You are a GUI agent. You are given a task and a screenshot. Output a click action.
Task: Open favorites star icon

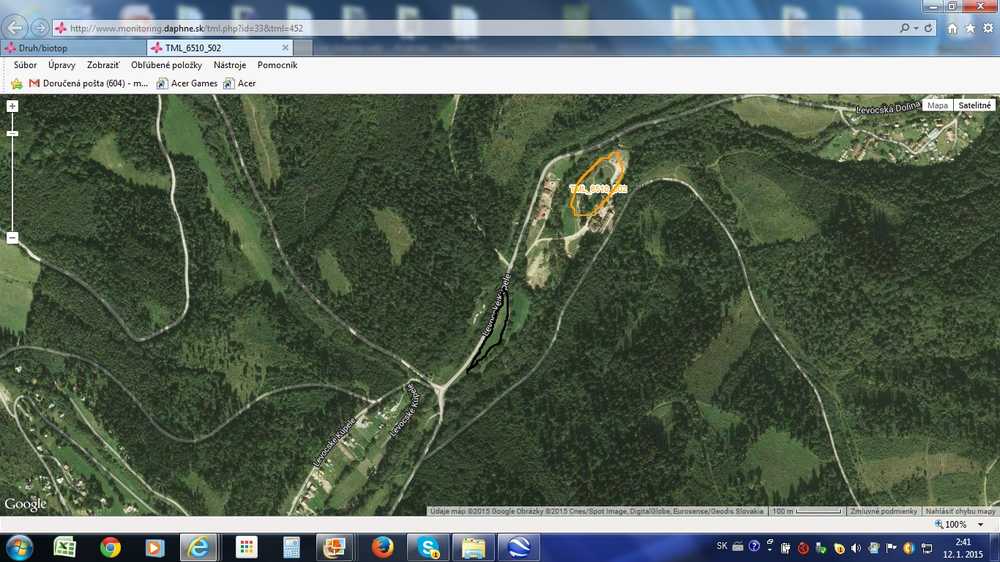point(970,28)
